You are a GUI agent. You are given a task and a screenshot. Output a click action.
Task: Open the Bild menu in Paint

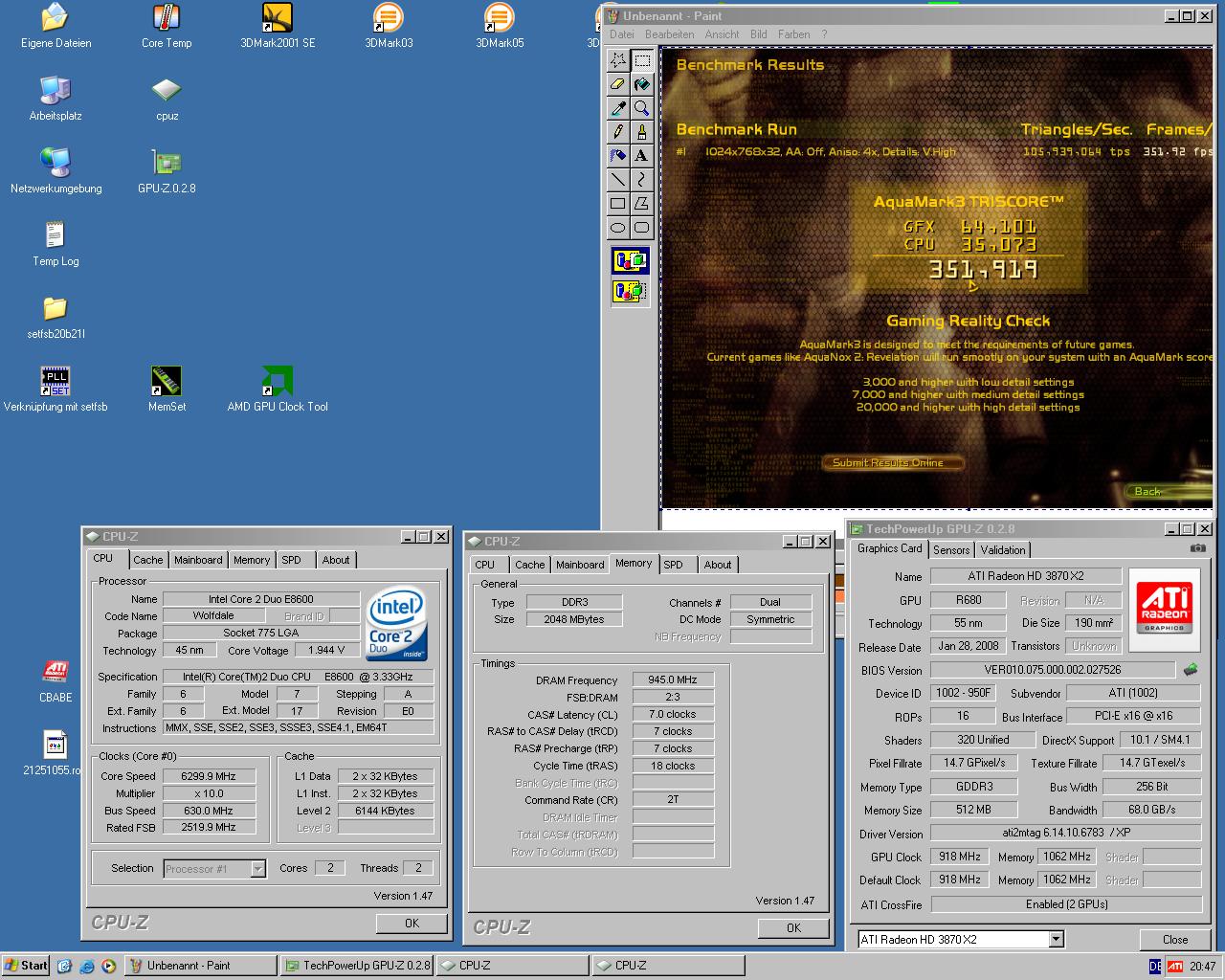(759, 34)
